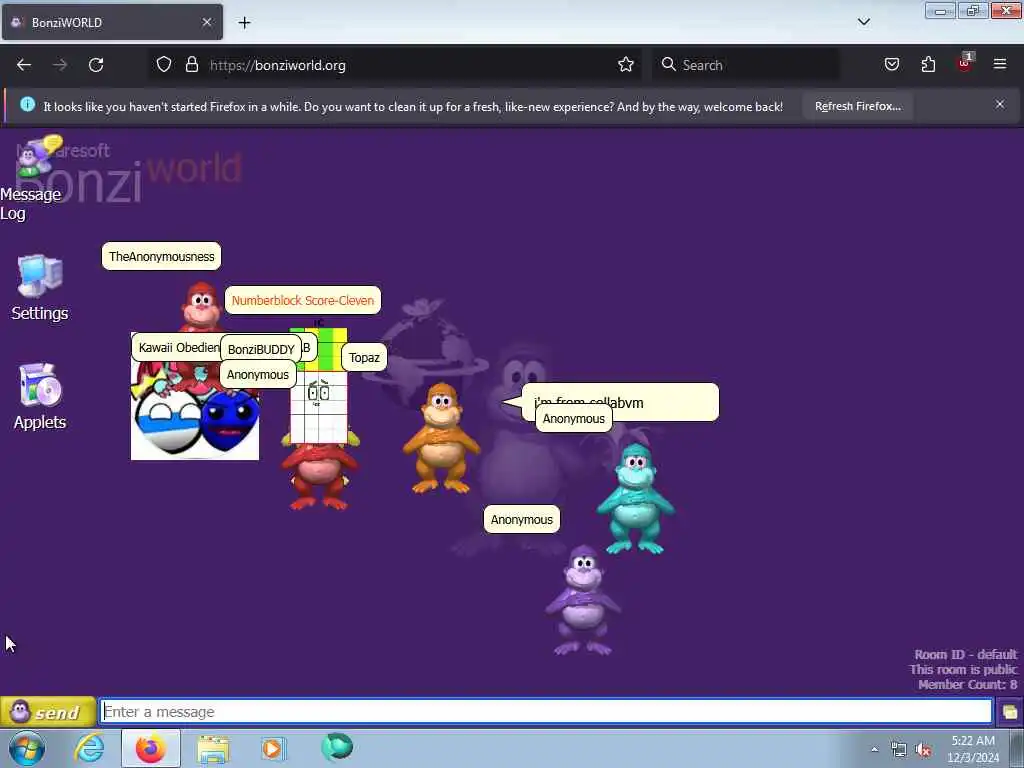Open the Applets desktop icon
1024x768 pixels.
pos(40,397)
